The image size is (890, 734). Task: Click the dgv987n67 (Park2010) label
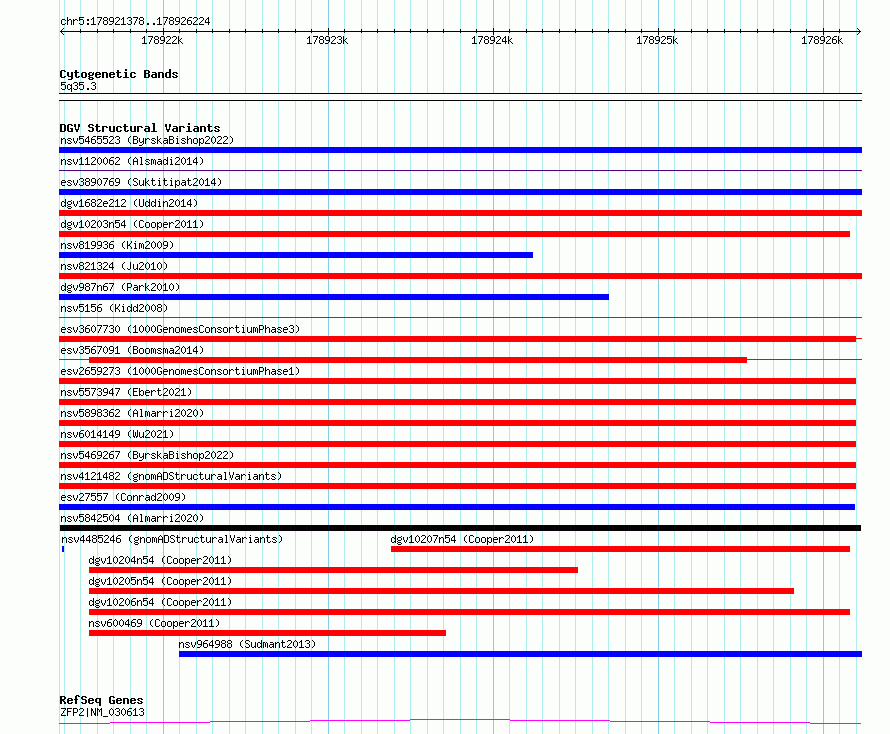(120, 287)
